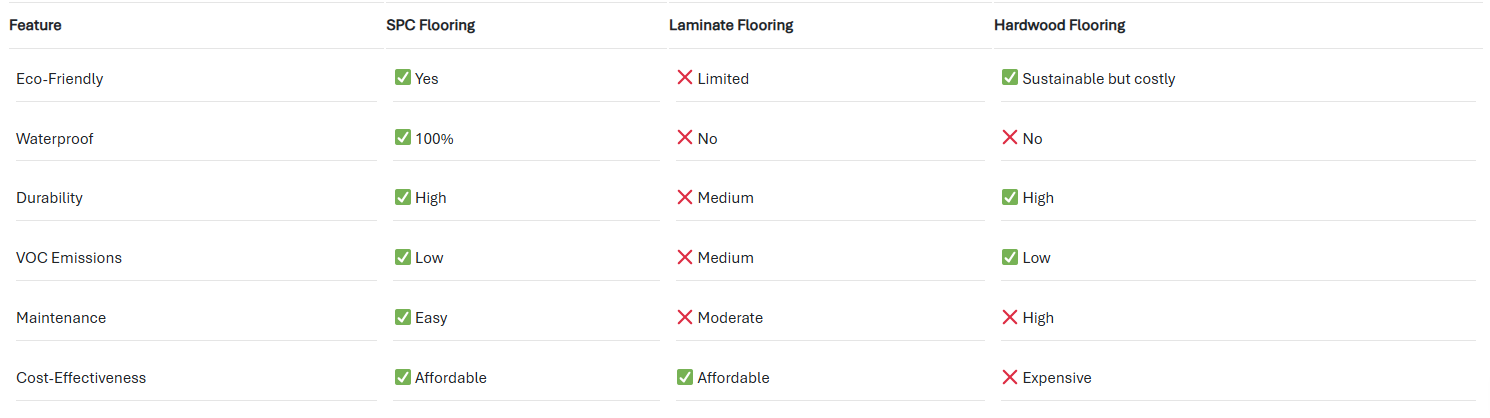
Task: Click the Cost-Effectiveness row label
Action: tap(81, 378)
